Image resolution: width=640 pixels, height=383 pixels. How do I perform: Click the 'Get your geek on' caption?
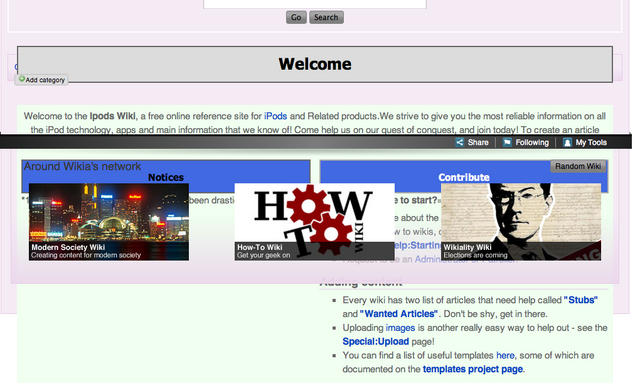click(x=264, y=255)
